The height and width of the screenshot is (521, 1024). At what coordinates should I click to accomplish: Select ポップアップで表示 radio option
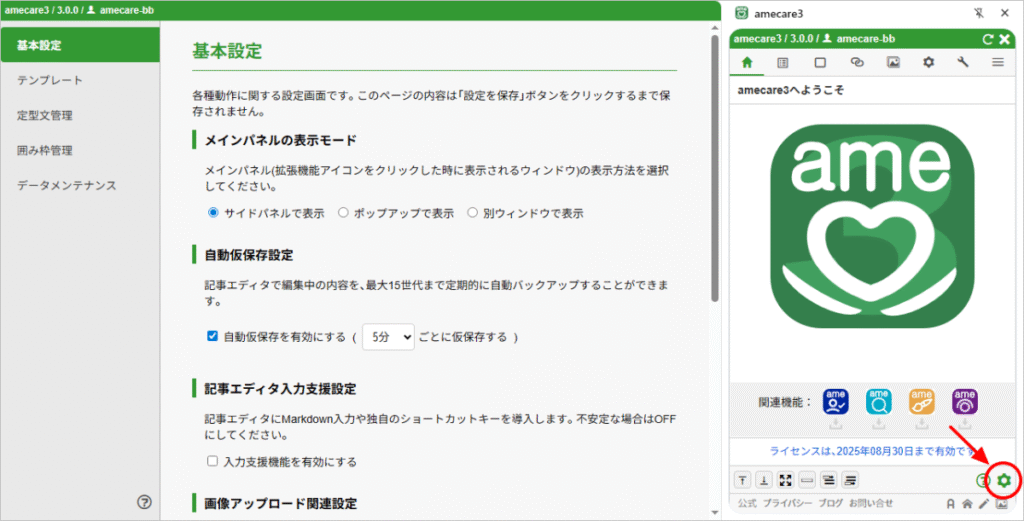tap(343, 213)
